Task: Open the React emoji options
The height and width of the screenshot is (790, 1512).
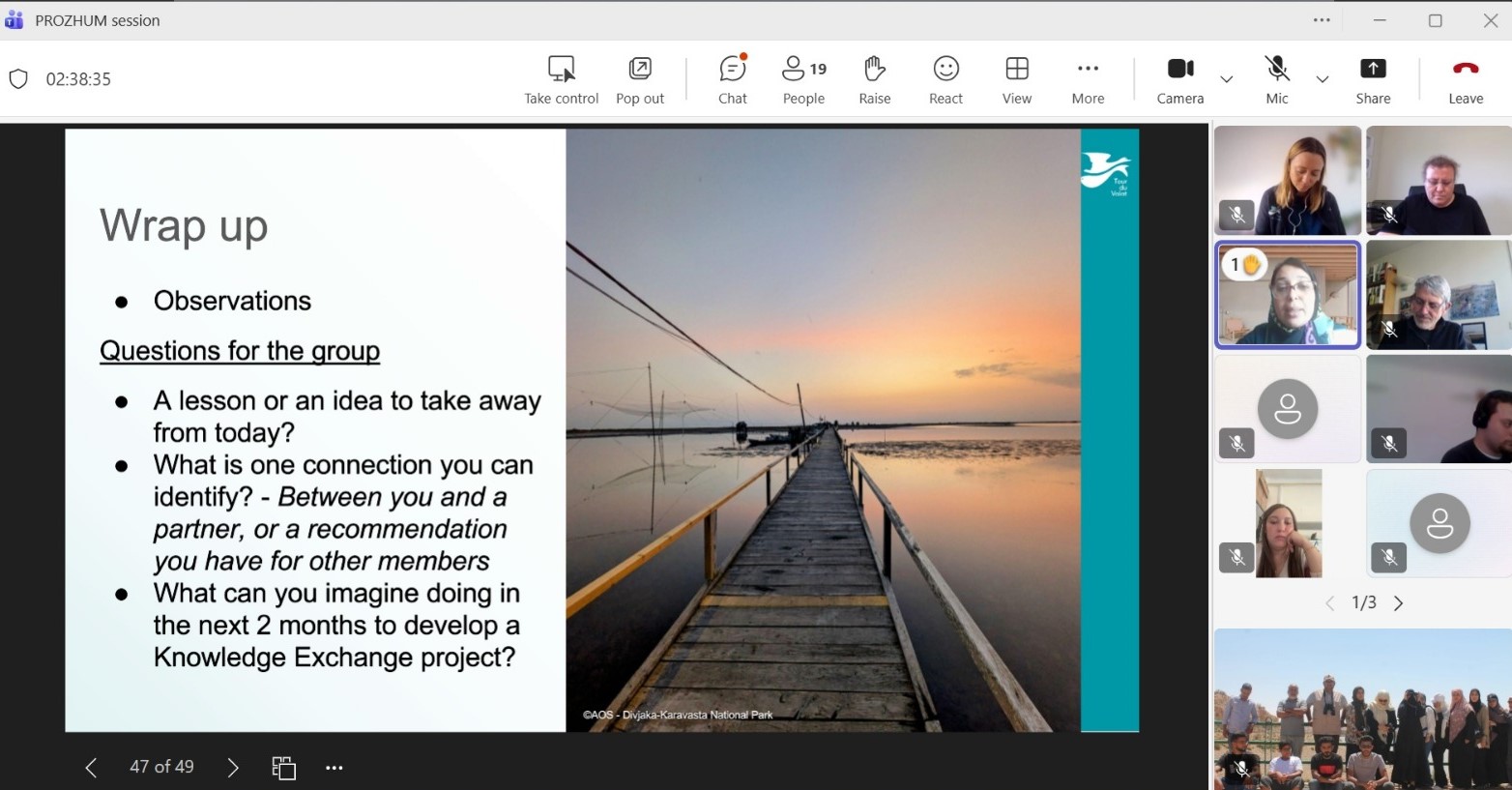Action: pyautogui.click(x=945, y=79)
